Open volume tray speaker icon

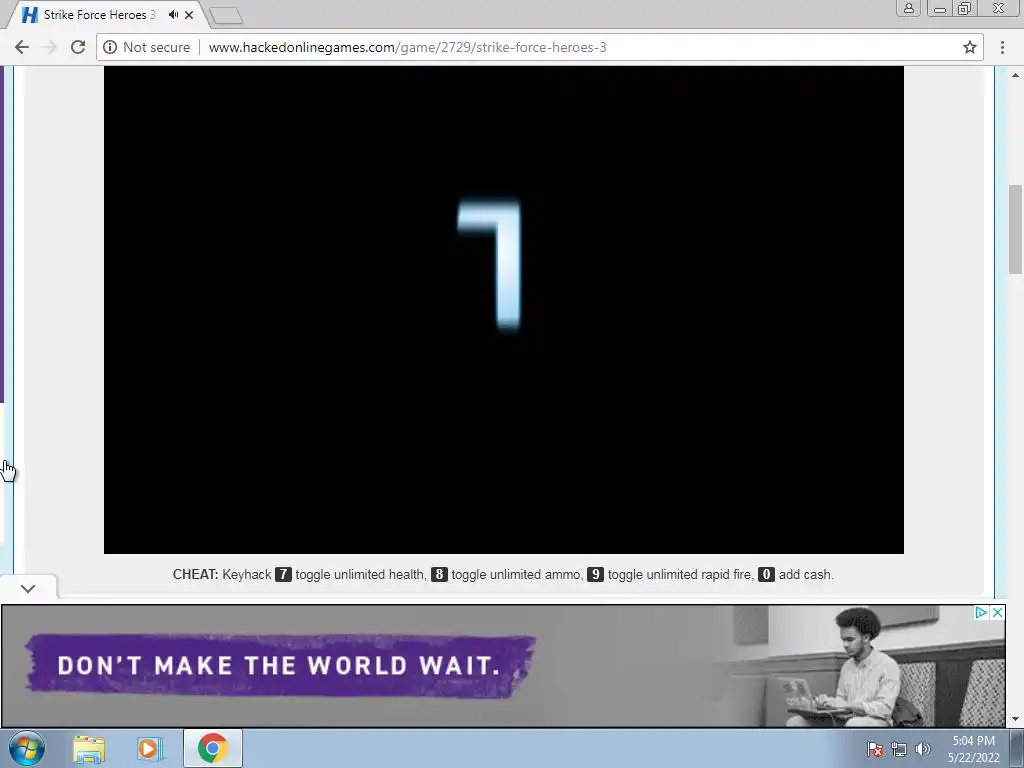[923, 750]
